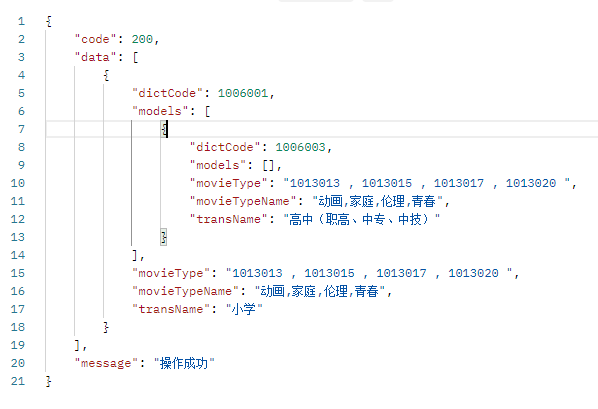Viewport: 598px width, 409px height.
Task: Click the highlighted opening brace on line 7
Action: coord(164,129)
